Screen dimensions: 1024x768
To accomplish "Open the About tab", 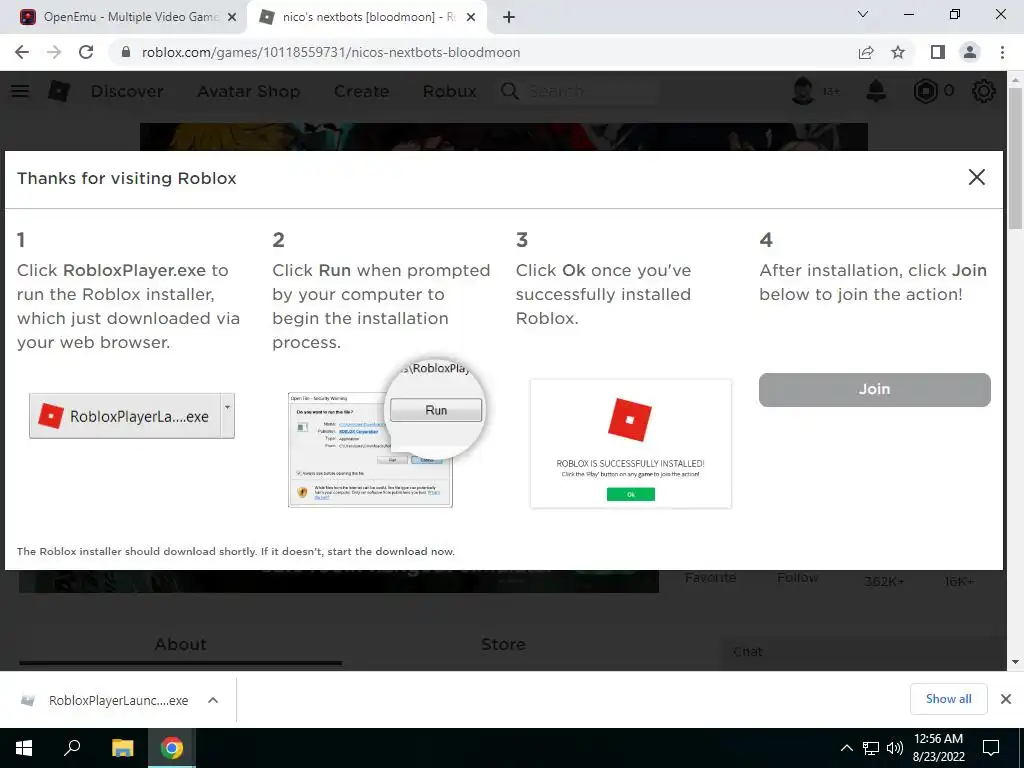I will (x=180, y=645).
